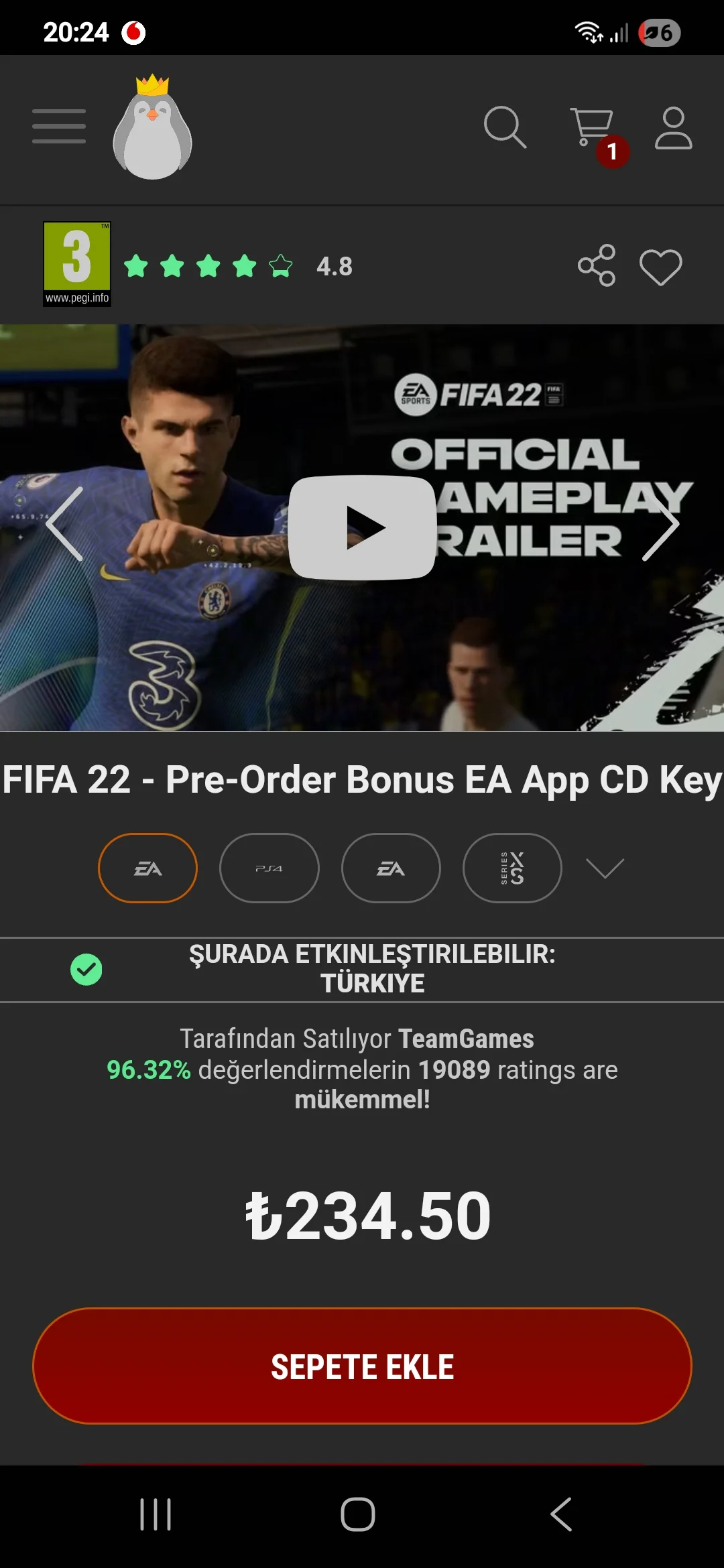Expand more platform options chevron

(x=605, y=868)
